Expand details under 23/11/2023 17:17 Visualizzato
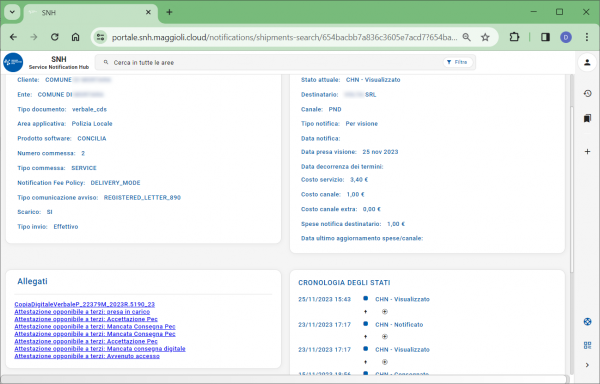Screen dimensions: 600x384 point(385,362)
